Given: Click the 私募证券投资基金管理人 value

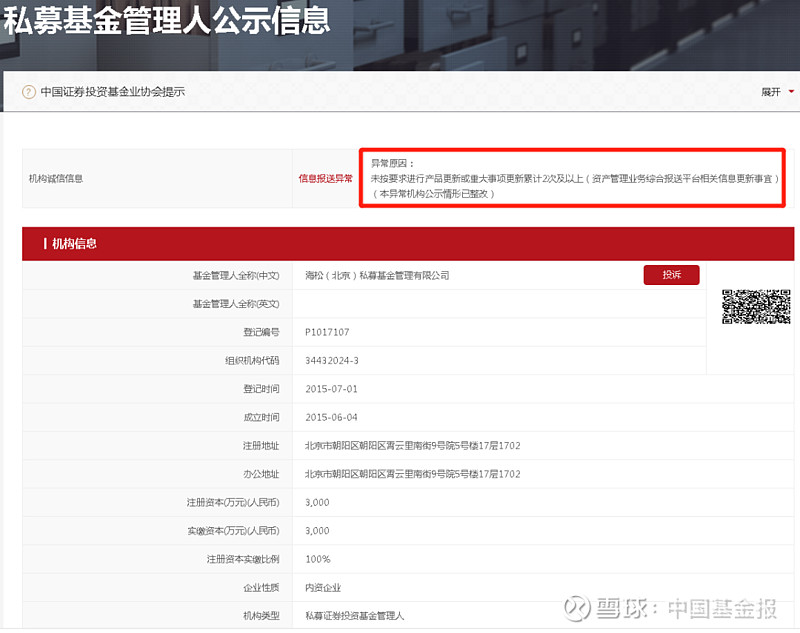Looking at the screenshot, I should click(355, 616).
